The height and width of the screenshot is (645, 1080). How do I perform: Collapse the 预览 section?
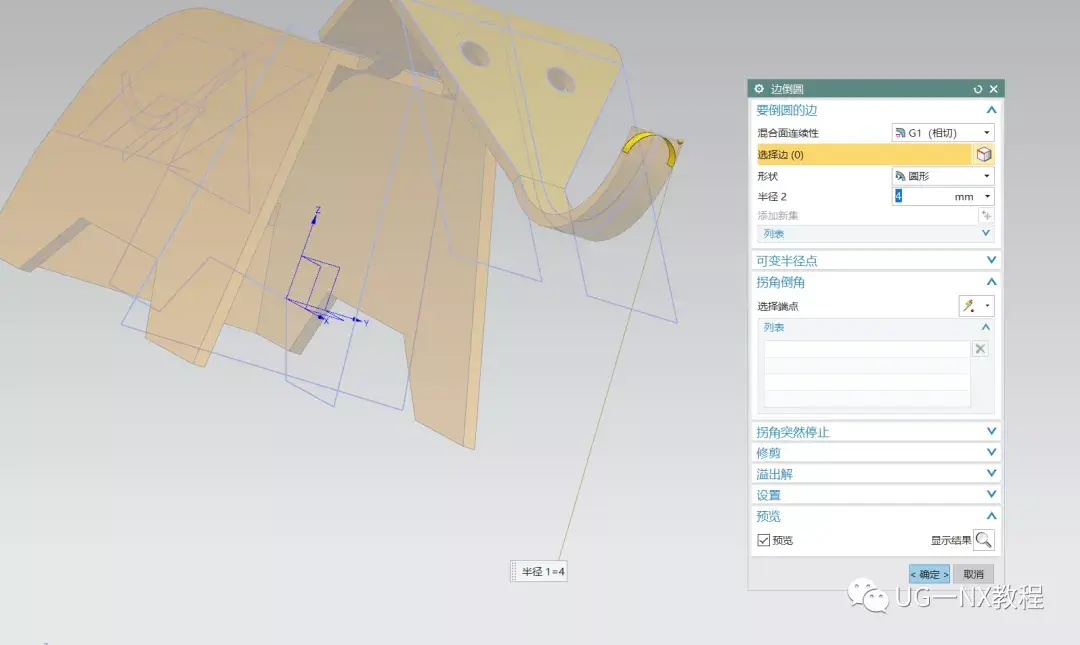pos(991,516)
